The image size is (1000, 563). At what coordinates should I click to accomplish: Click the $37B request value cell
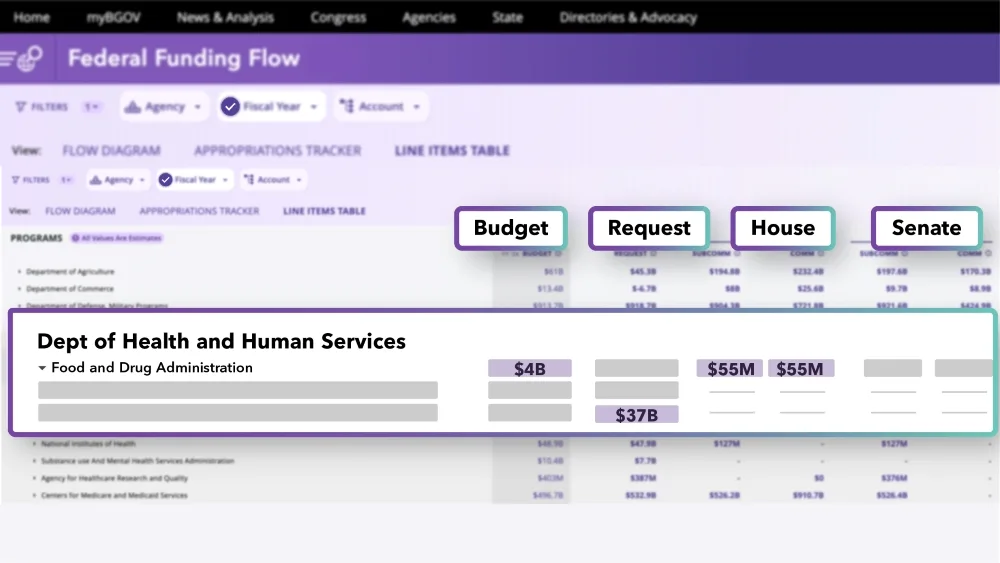click(636, 414)
